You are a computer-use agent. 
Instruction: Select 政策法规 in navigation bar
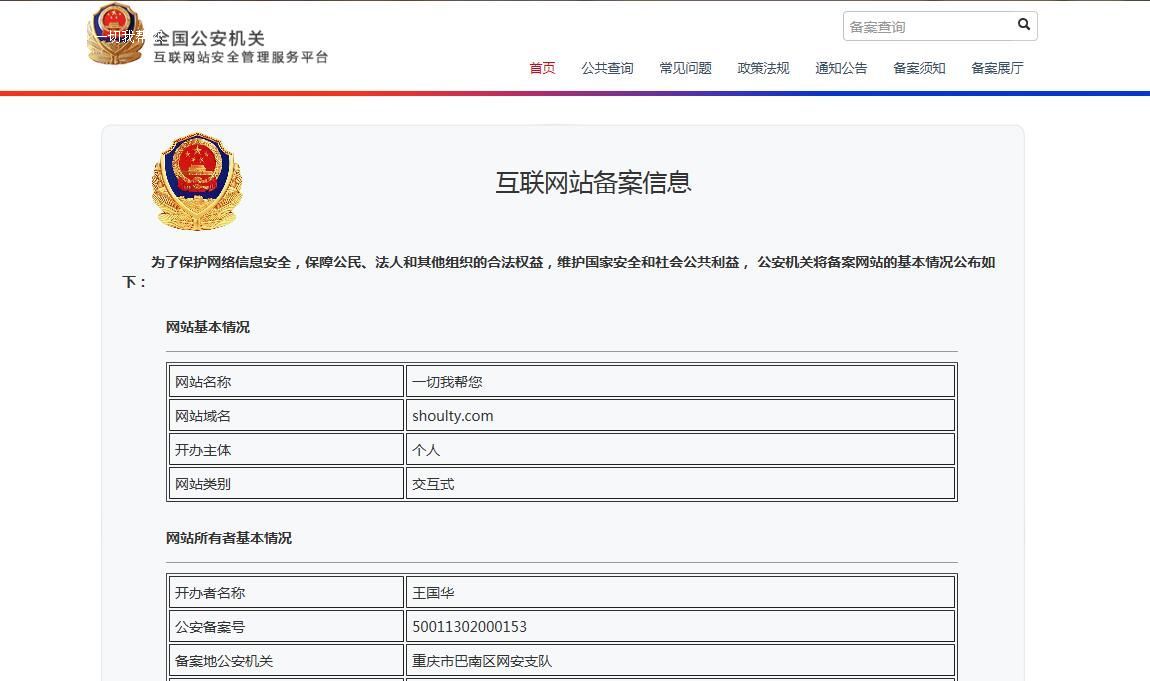pyautogui.click(x=763, y=68)
